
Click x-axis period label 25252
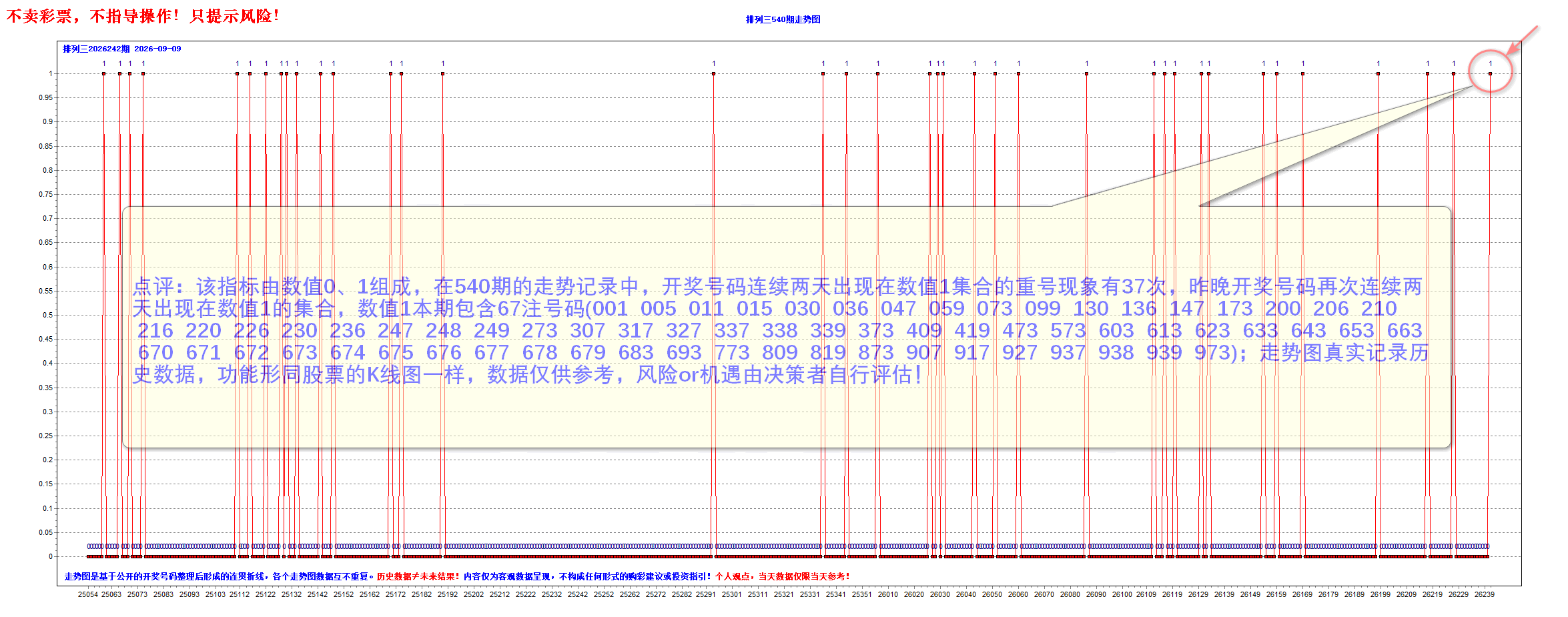tap(604, 594)
